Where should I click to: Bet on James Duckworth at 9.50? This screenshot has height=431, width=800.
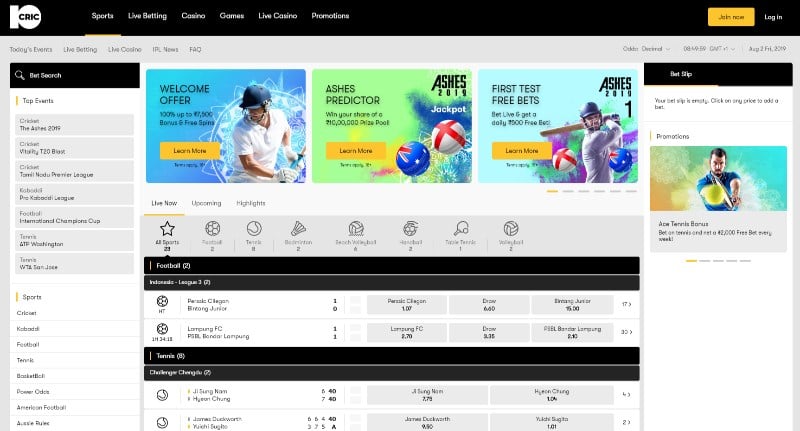[x=427, y=422]
